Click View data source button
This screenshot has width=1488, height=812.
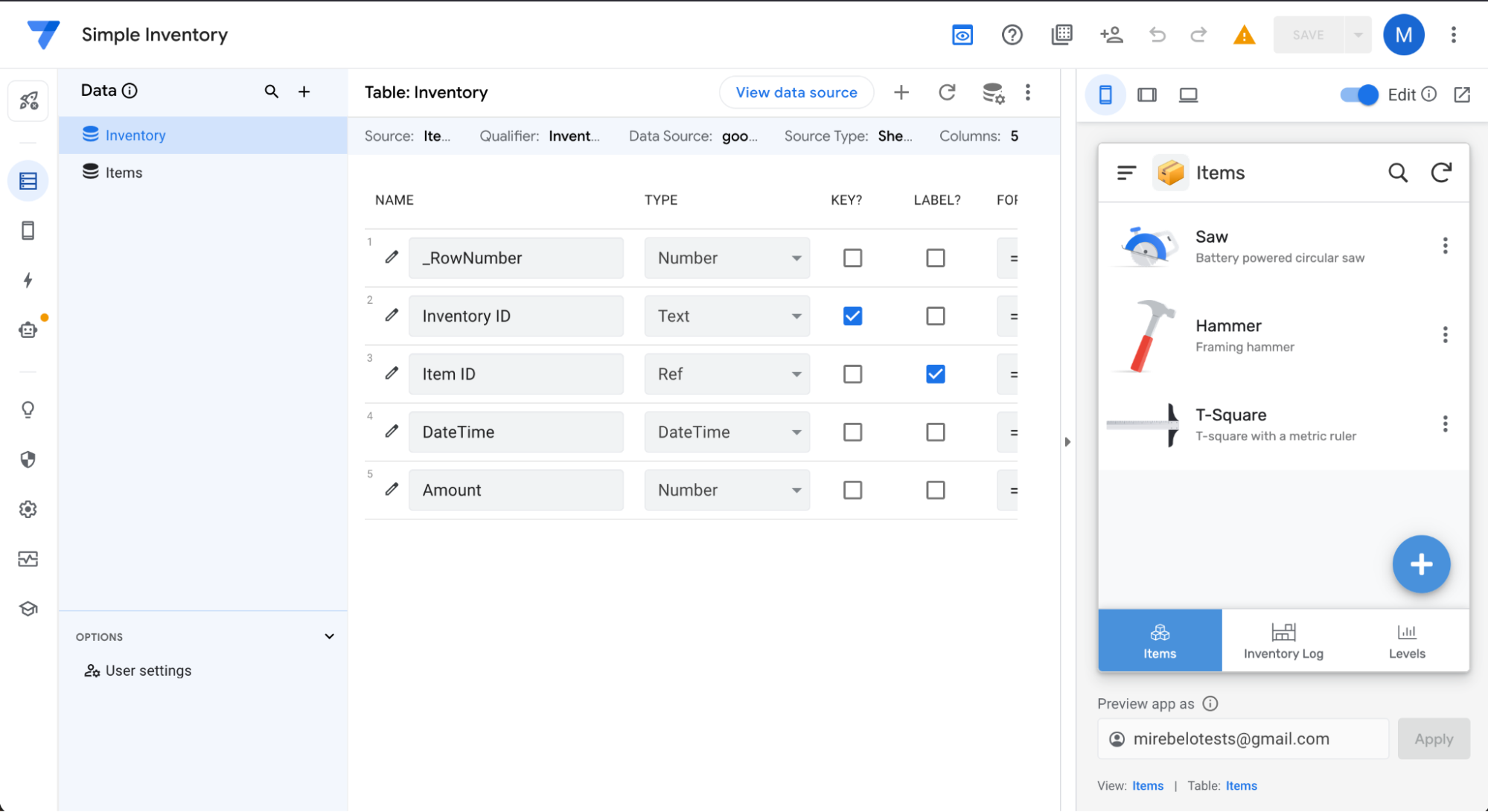(x=796, y=92)
